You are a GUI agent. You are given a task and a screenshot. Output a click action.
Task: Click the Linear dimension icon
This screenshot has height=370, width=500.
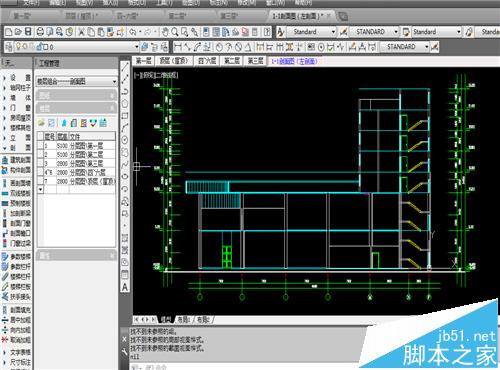178,47
